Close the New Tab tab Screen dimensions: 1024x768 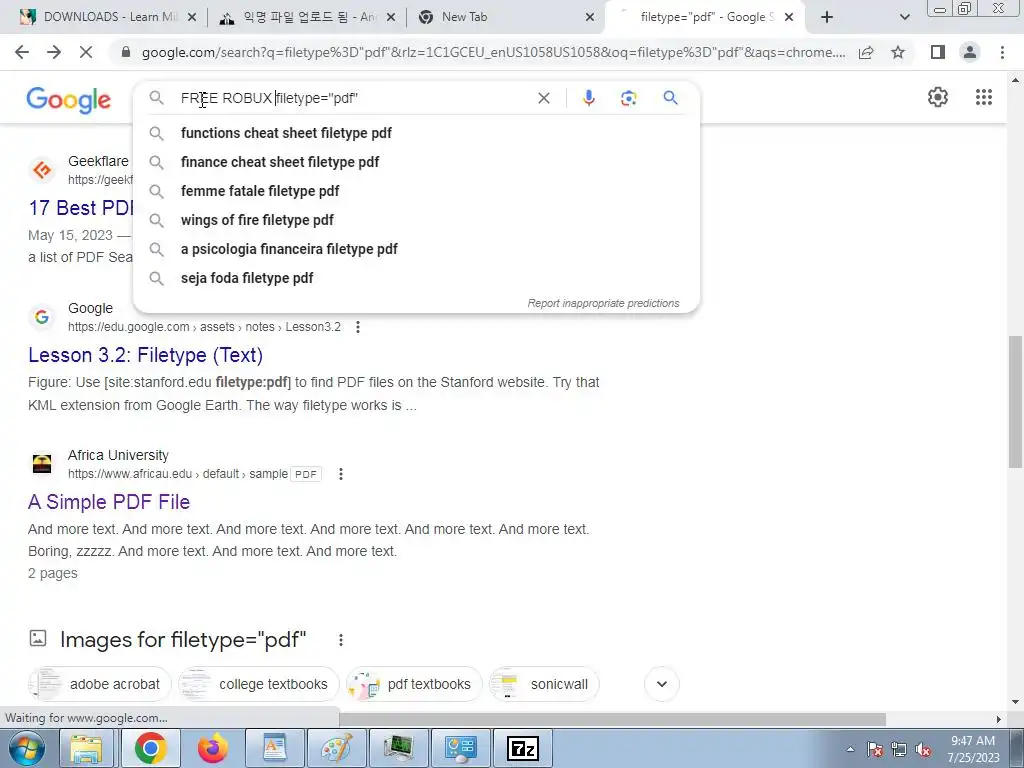(x=590, y=17)
